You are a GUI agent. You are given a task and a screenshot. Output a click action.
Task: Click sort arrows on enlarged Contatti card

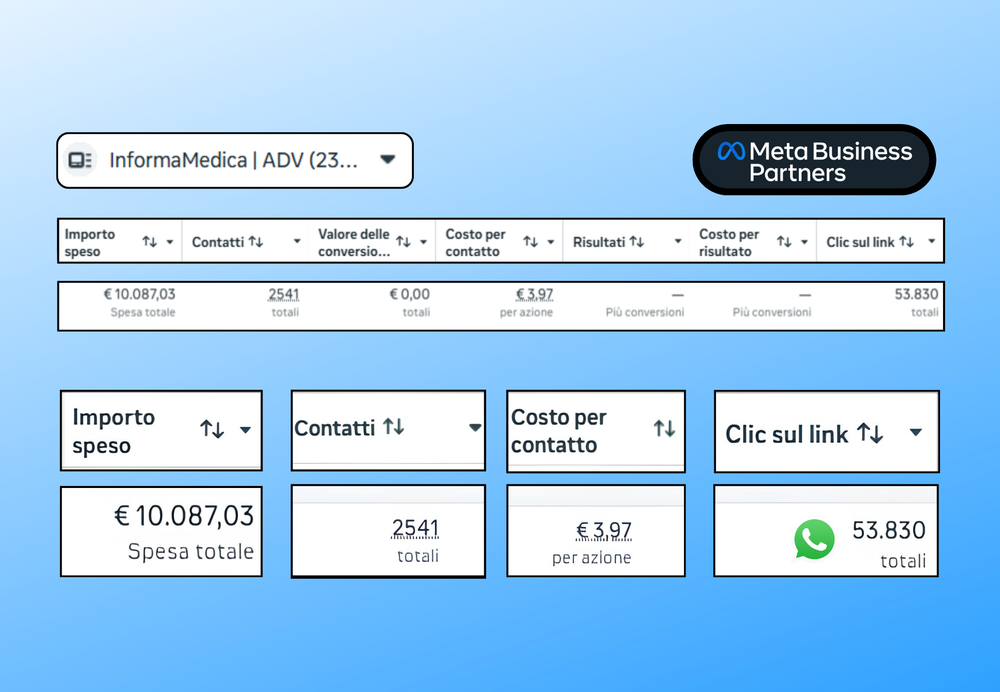393,426
